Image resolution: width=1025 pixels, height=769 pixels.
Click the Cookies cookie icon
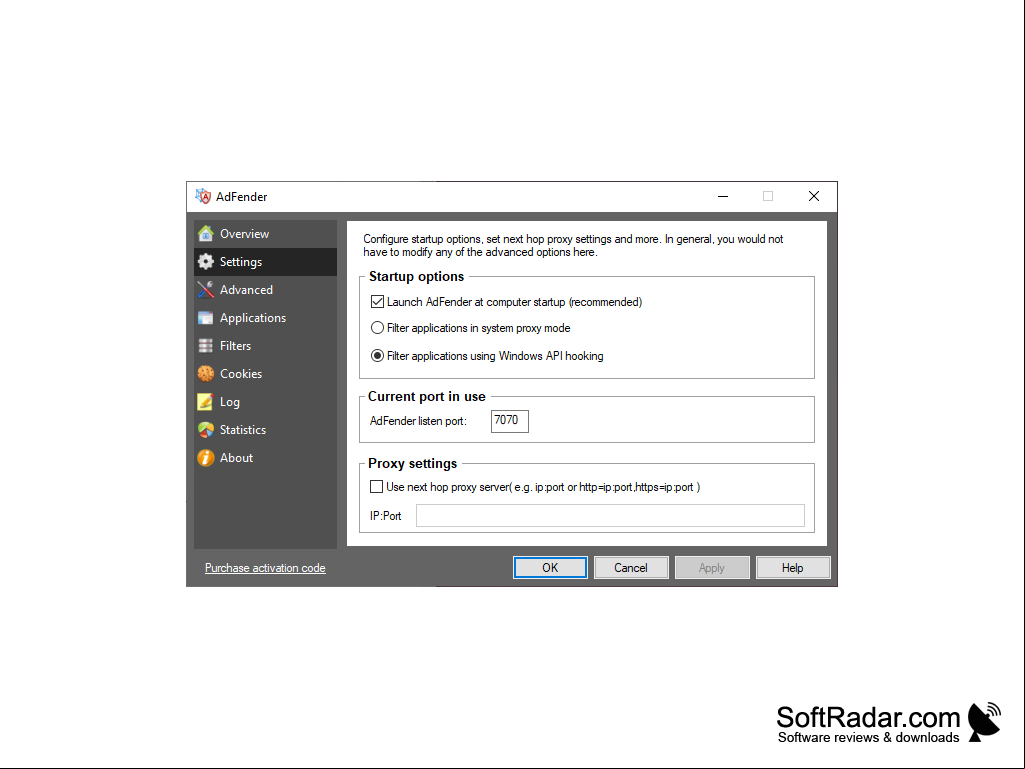click(205, 373)
